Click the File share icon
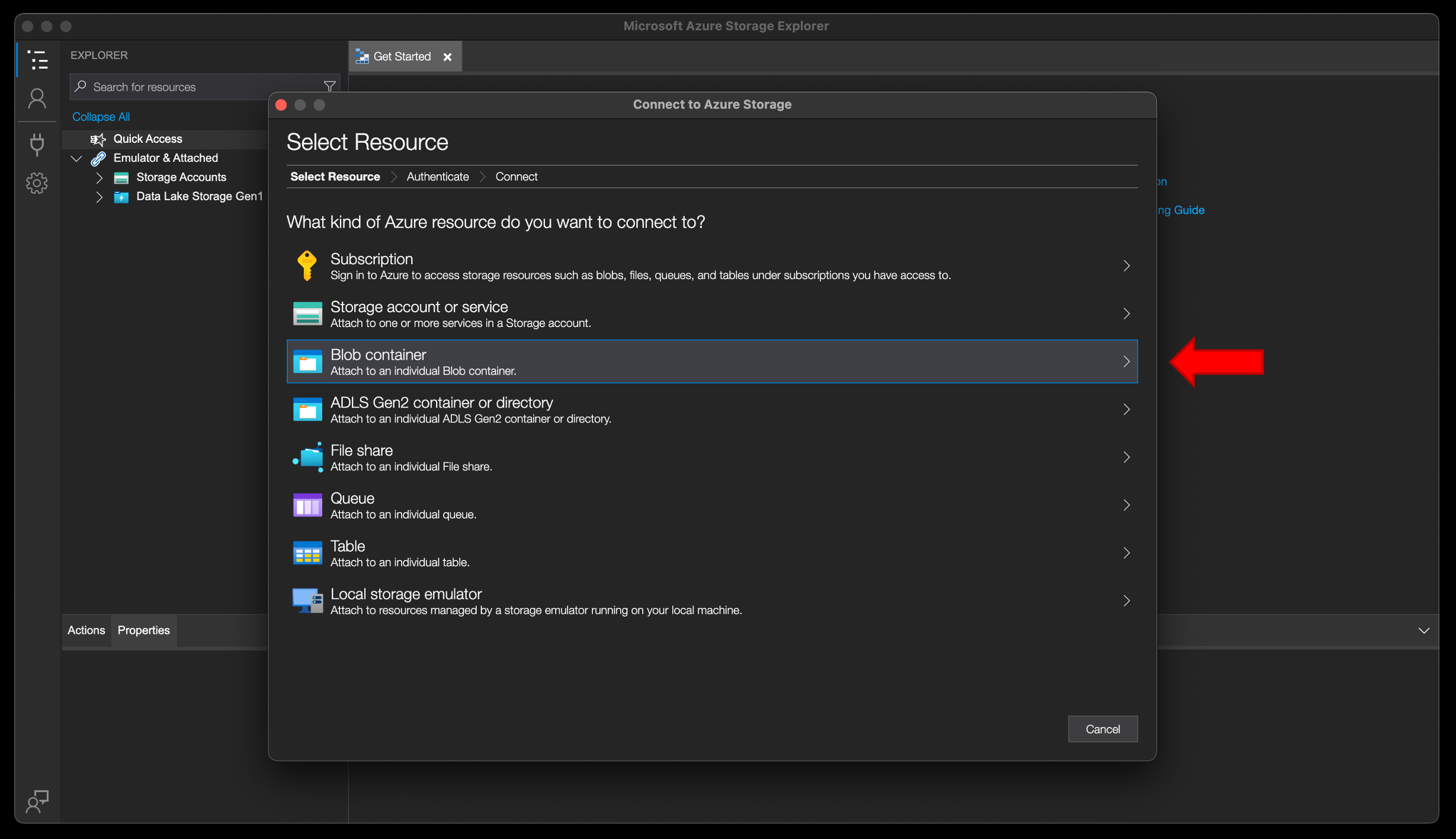Image resolution: width=1456 pixels, height=839 pixels. tap(307, 457)
